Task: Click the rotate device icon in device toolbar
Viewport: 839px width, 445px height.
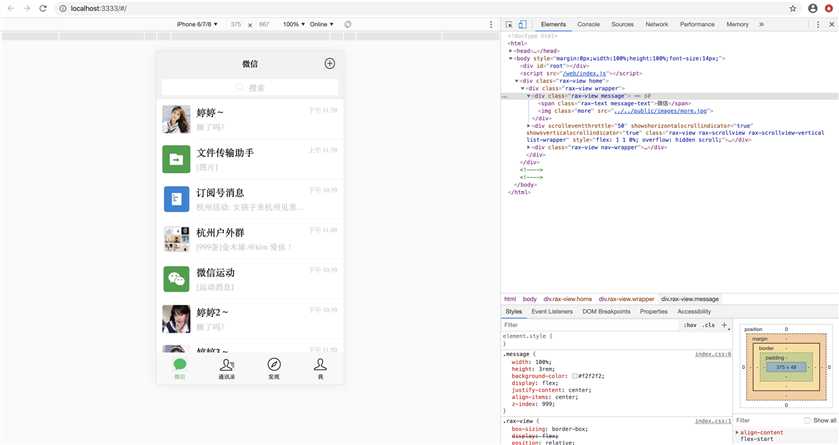Action: coord(348,25)
